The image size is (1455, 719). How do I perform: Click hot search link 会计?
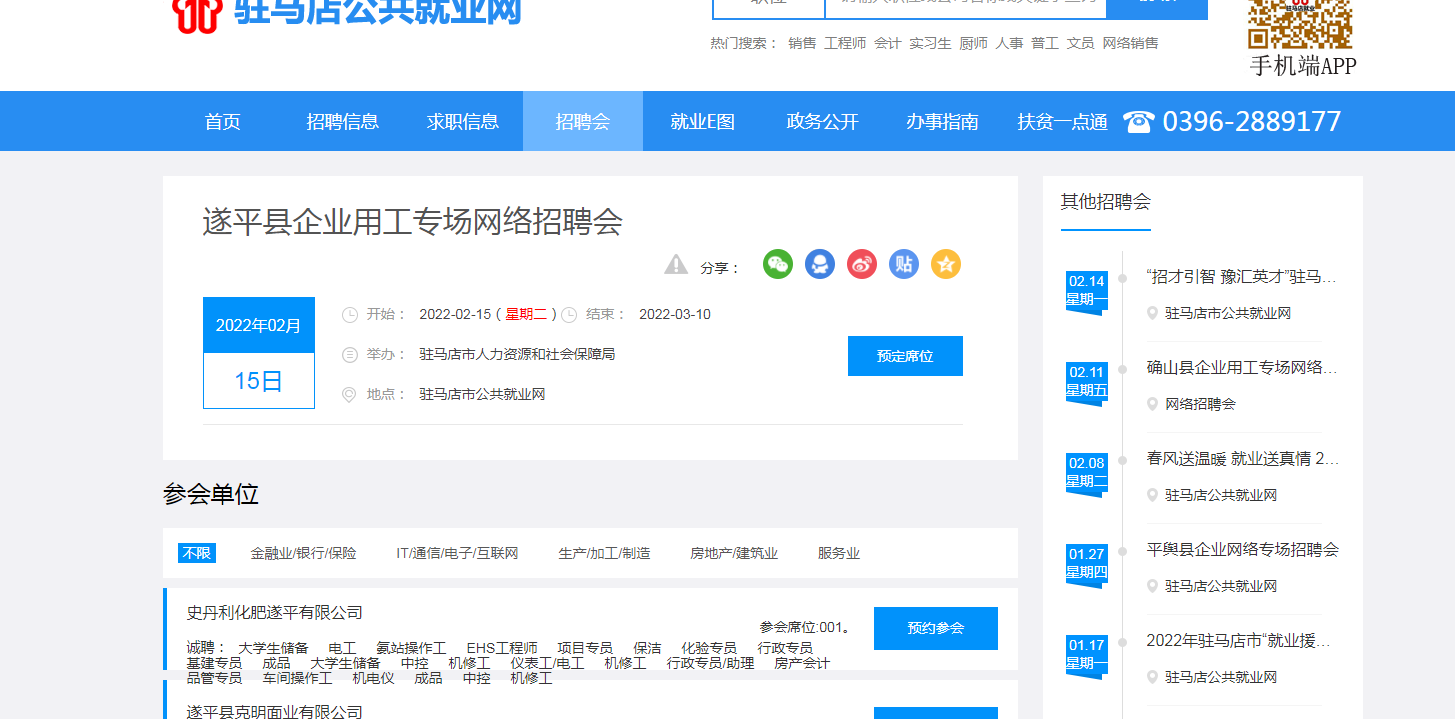click(888, 43)
